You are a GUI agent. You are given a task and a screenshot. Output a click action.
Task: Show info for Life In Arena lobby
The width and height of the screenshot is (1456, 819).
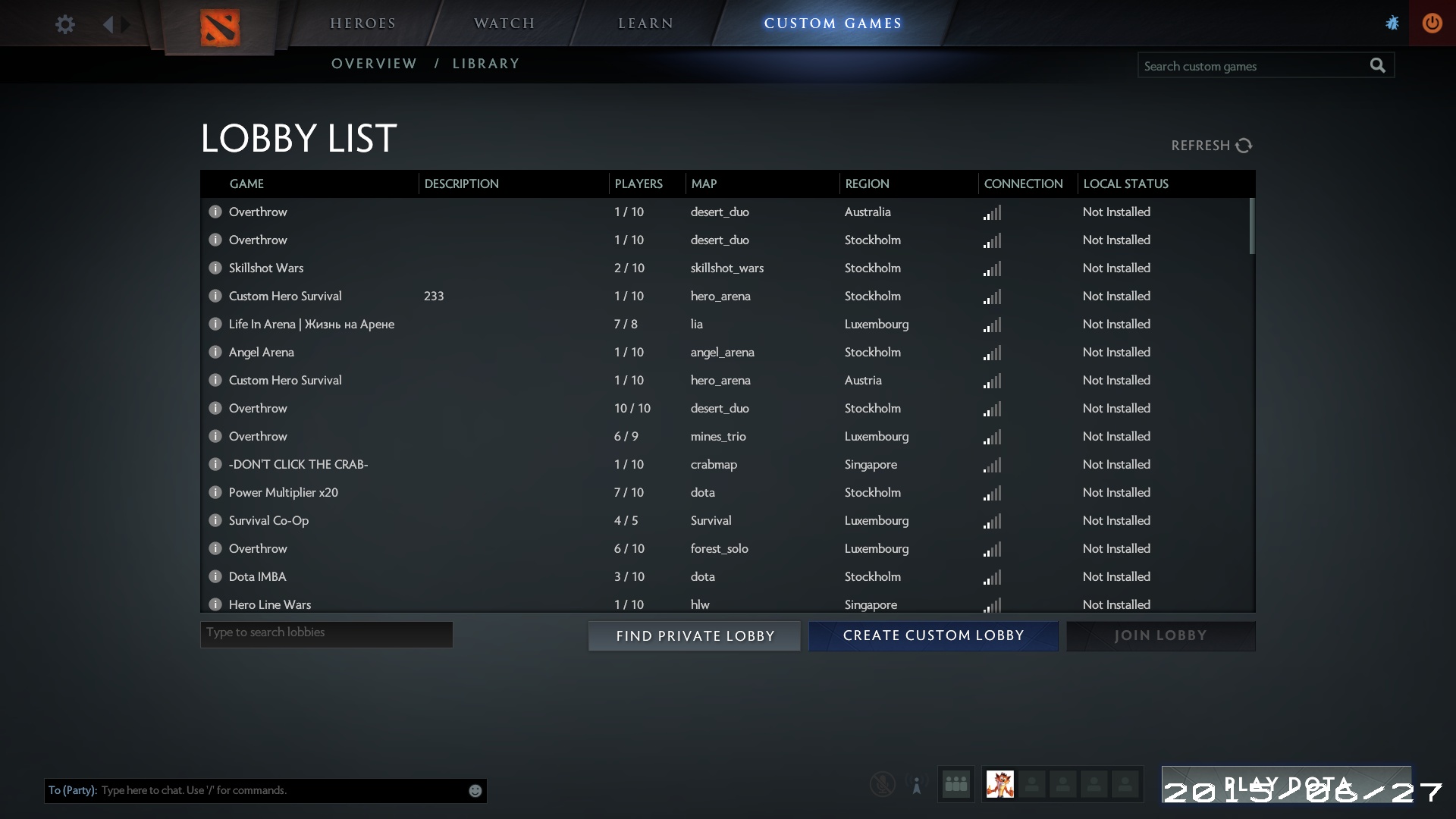coord(215,324)
